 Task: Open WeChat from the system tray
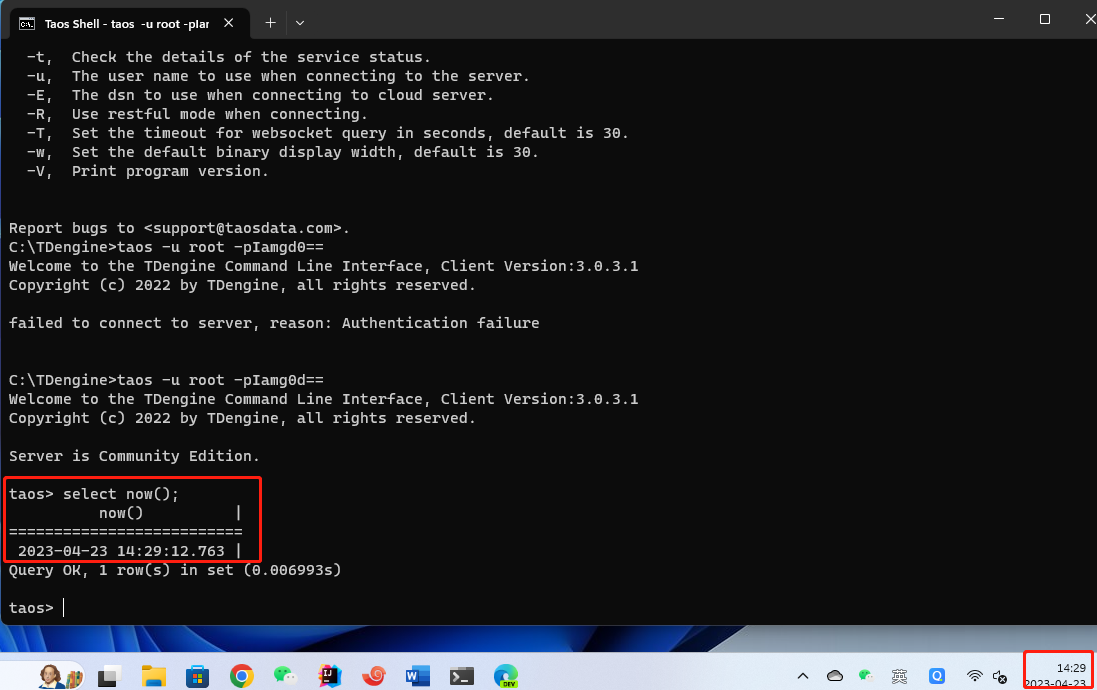click(864, 676)
